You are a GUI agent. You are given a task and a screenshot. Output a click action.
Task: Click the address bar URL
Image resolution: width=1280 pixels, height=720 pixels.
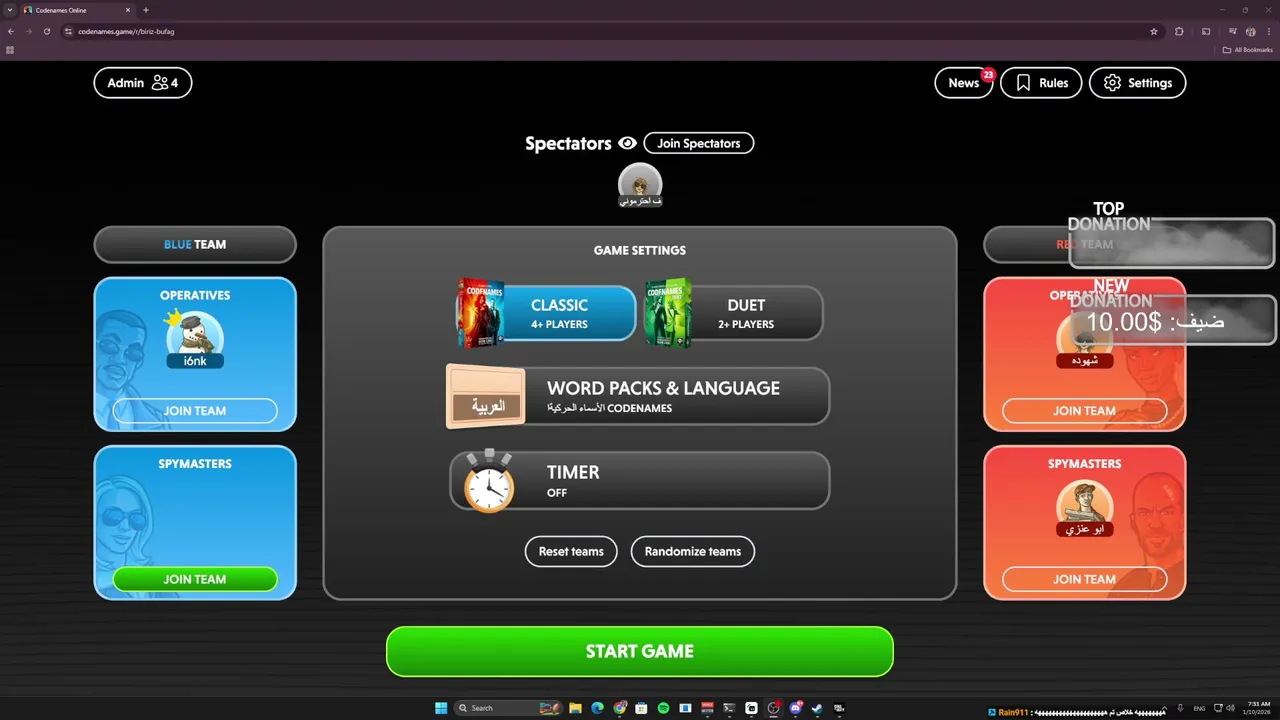point(126,31)
